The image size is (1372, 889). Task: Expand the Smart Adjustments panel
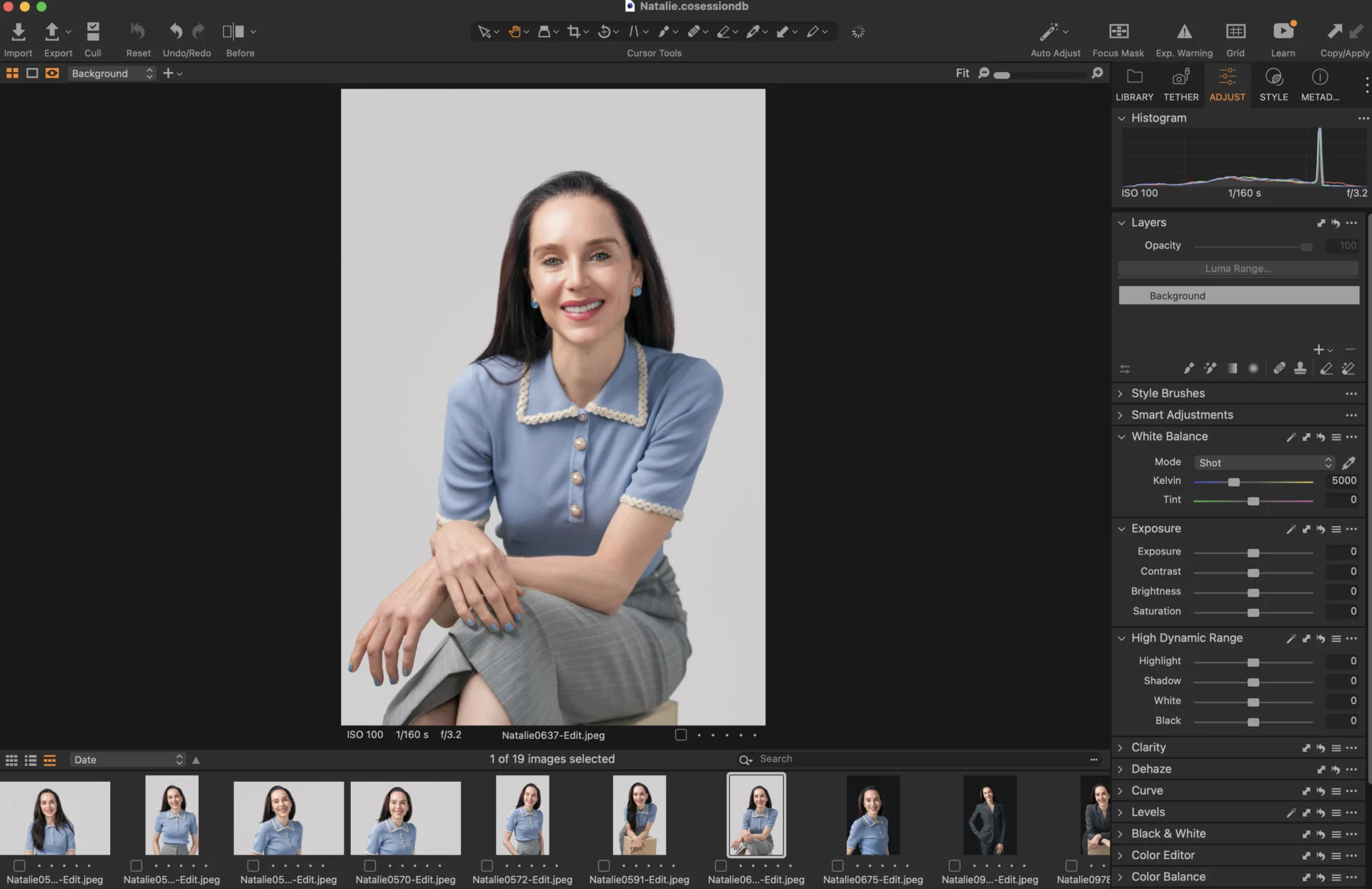(x=1120, y=415)
